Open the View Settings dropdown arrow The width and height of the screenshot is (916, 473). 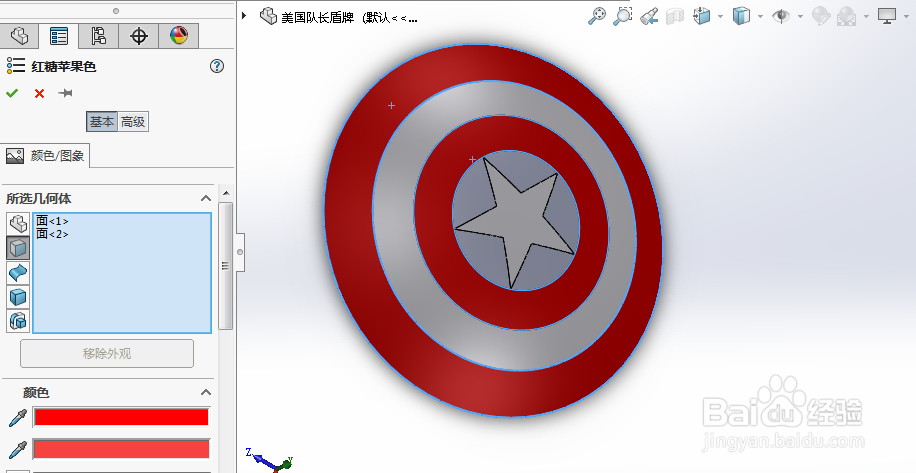(x=906, y=16)
